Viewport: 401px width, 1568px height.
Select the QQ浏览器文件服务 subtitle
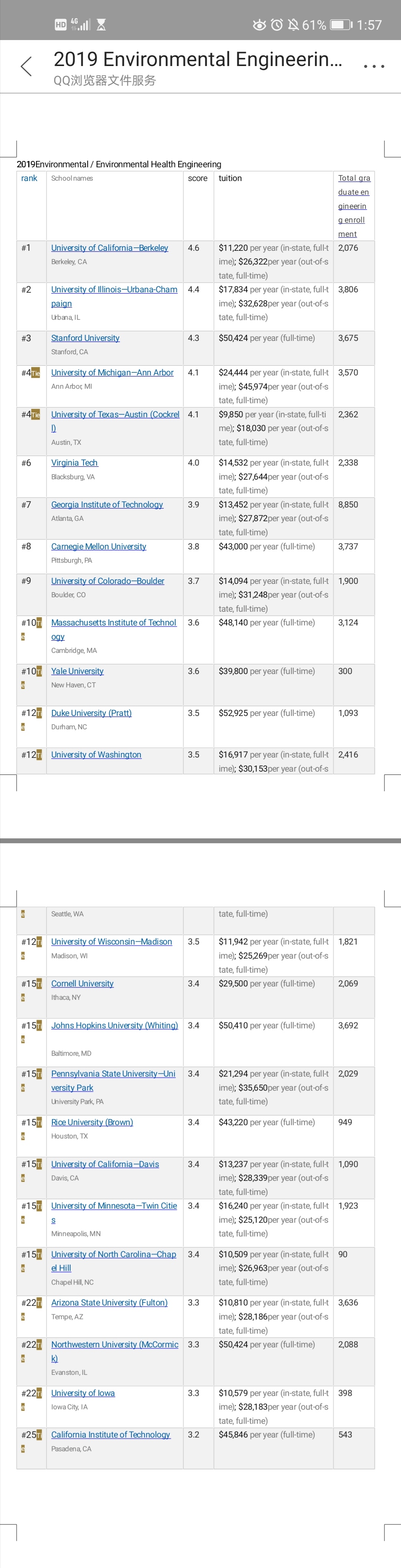[x=104, y=80]
